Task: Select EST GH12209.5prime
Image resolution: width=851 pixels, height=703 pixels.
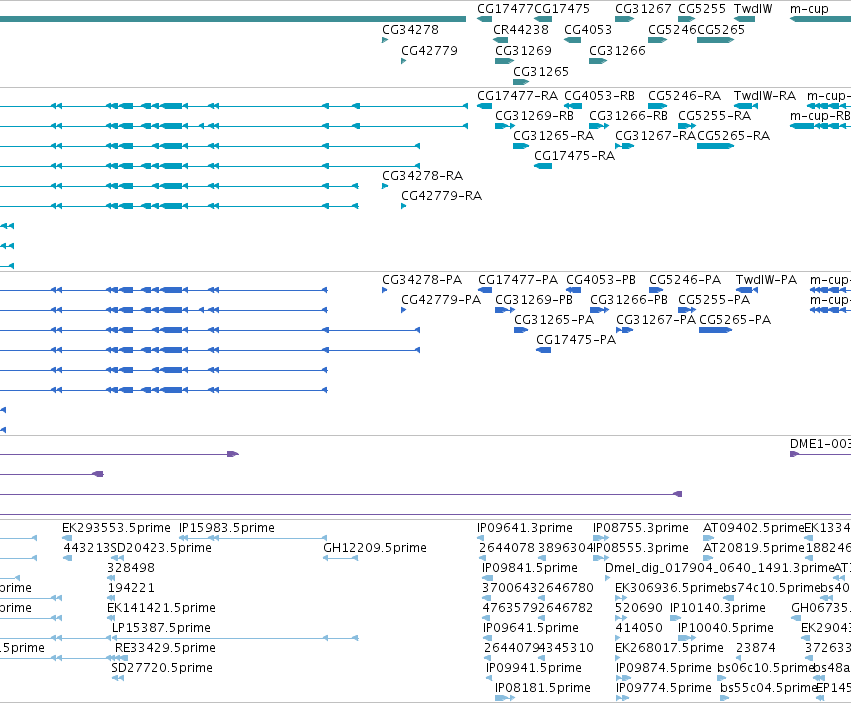Action: click(374, 548)
